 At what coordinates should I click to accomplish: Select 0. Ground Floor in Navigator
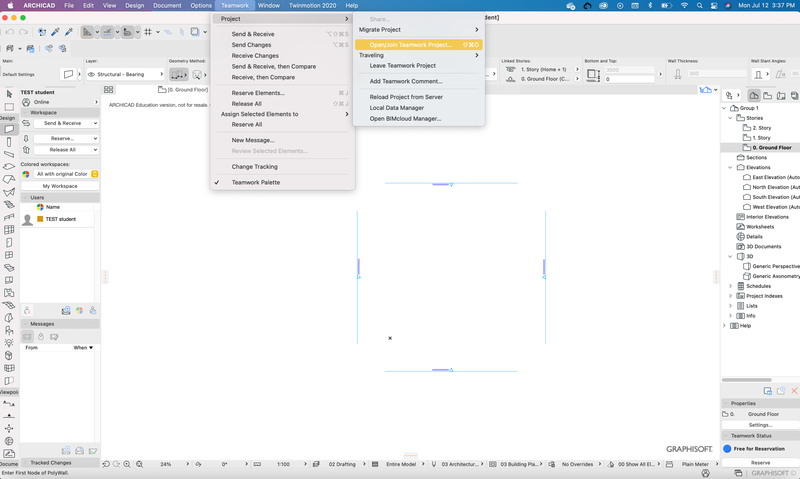click(x=771, y=147)
